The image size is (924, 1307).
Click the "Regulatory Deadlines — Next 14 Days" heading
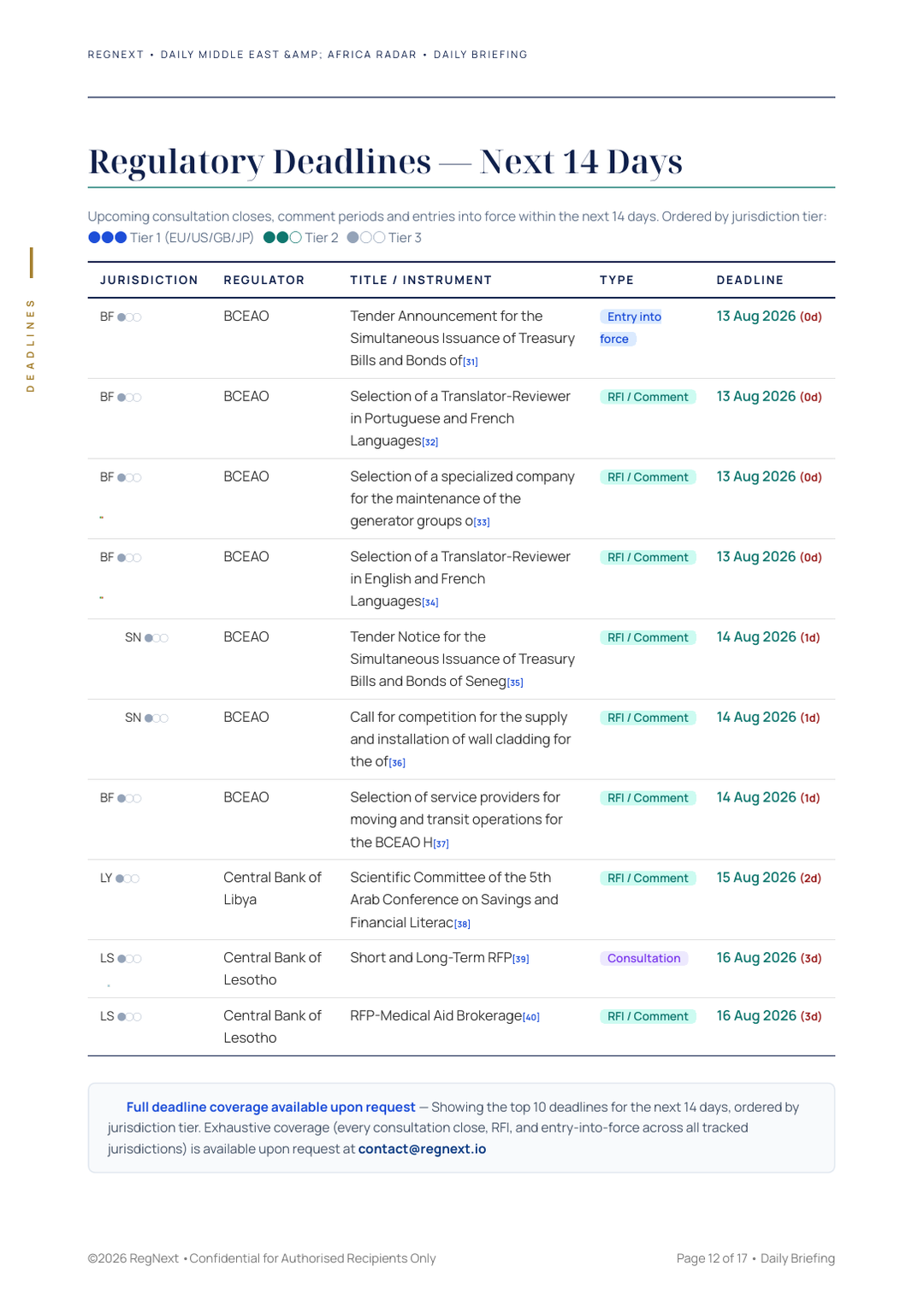385,162
